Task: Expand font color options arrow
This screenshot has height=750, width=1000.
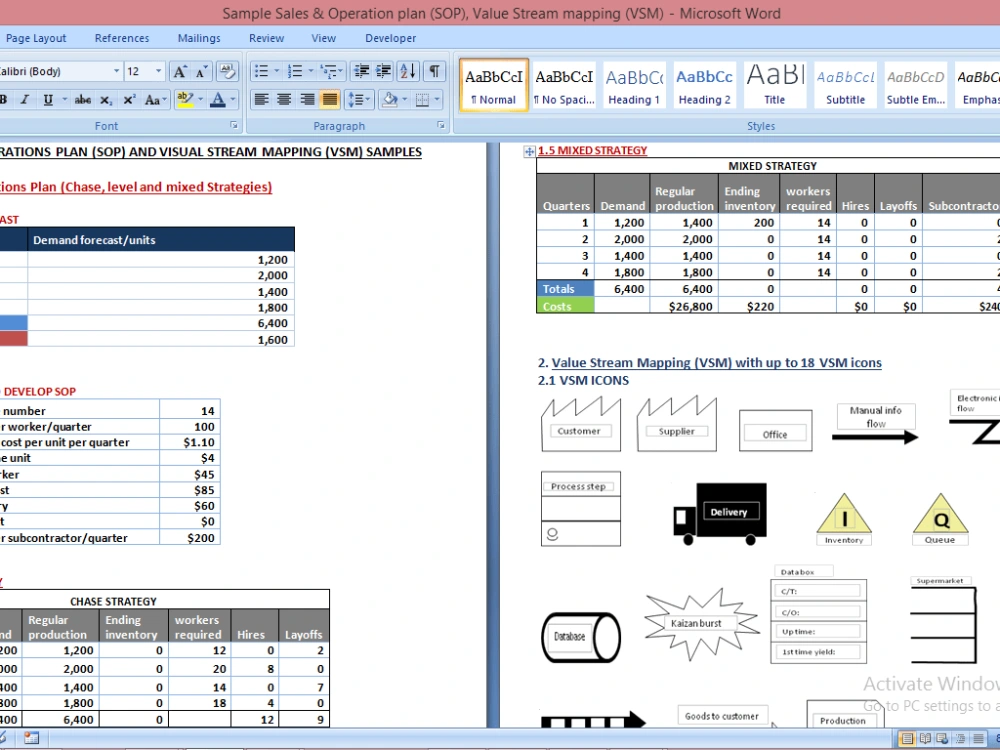Action: point(233,99)
